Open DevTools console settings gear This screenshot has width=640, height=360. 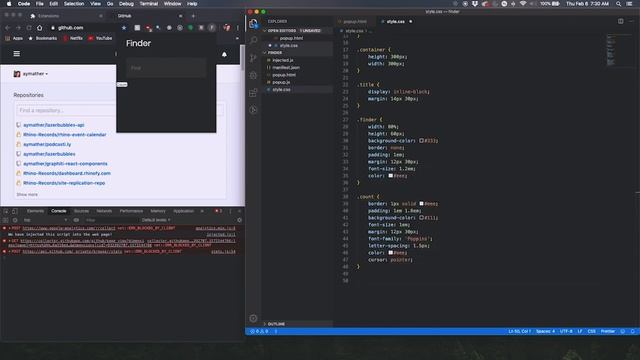pyautogui.click(x=240, y=220)
